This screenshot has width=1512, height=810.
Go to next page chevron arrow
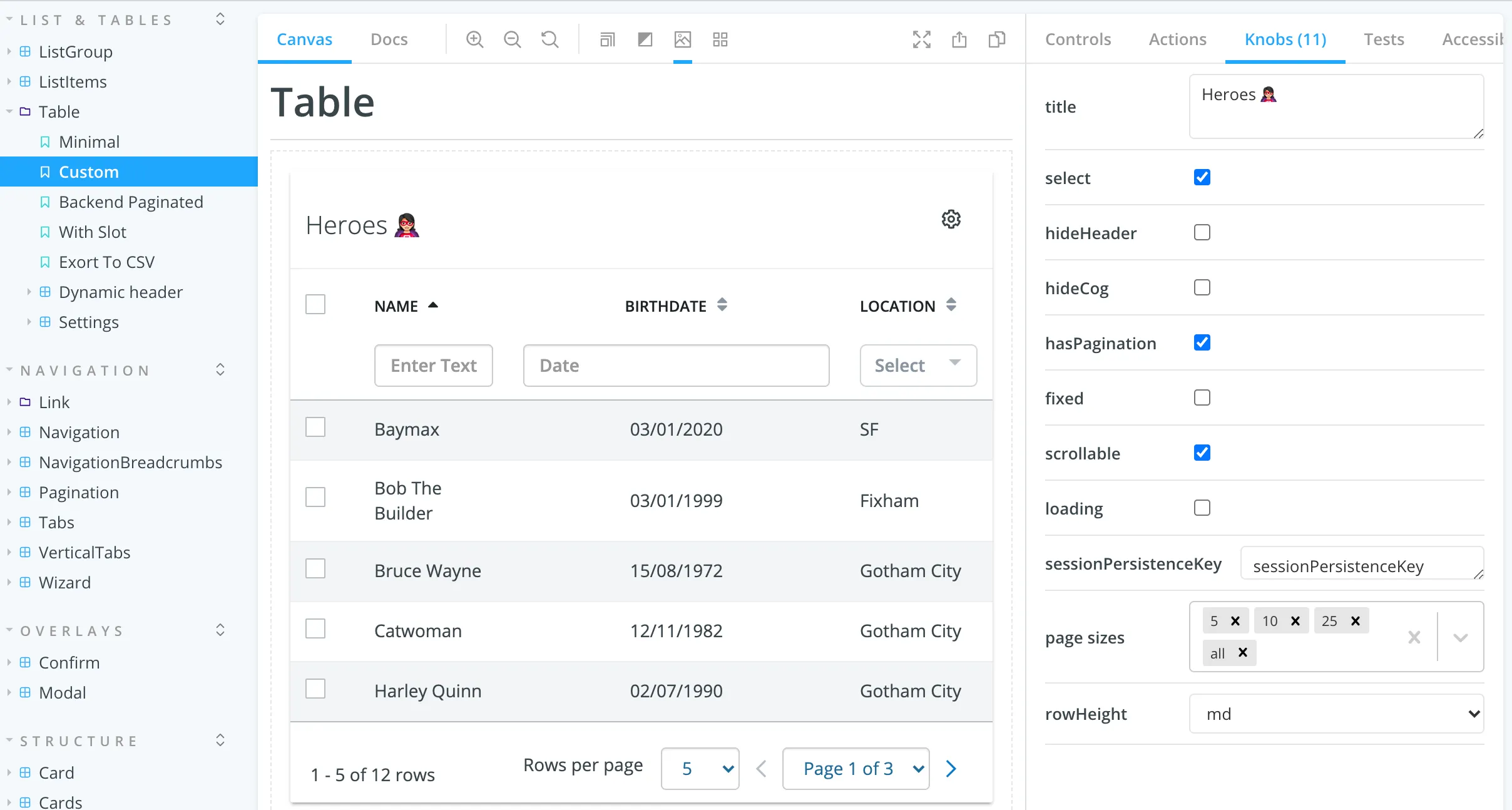(951, 769)
